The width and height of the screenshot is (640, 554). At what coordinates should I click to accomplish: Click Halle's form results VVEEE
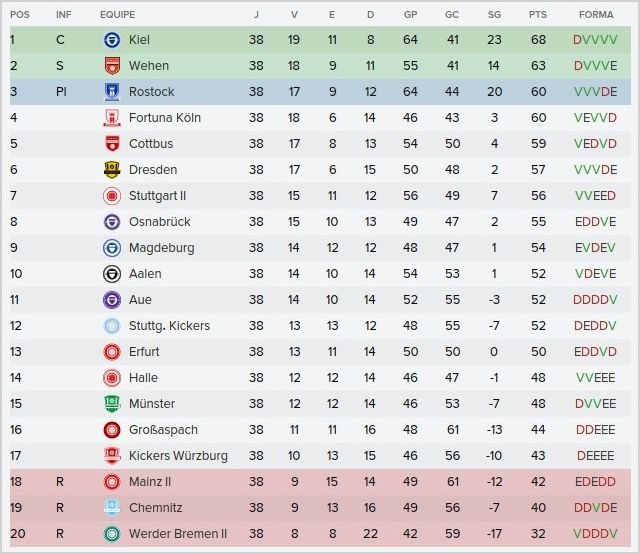[596, 378]
